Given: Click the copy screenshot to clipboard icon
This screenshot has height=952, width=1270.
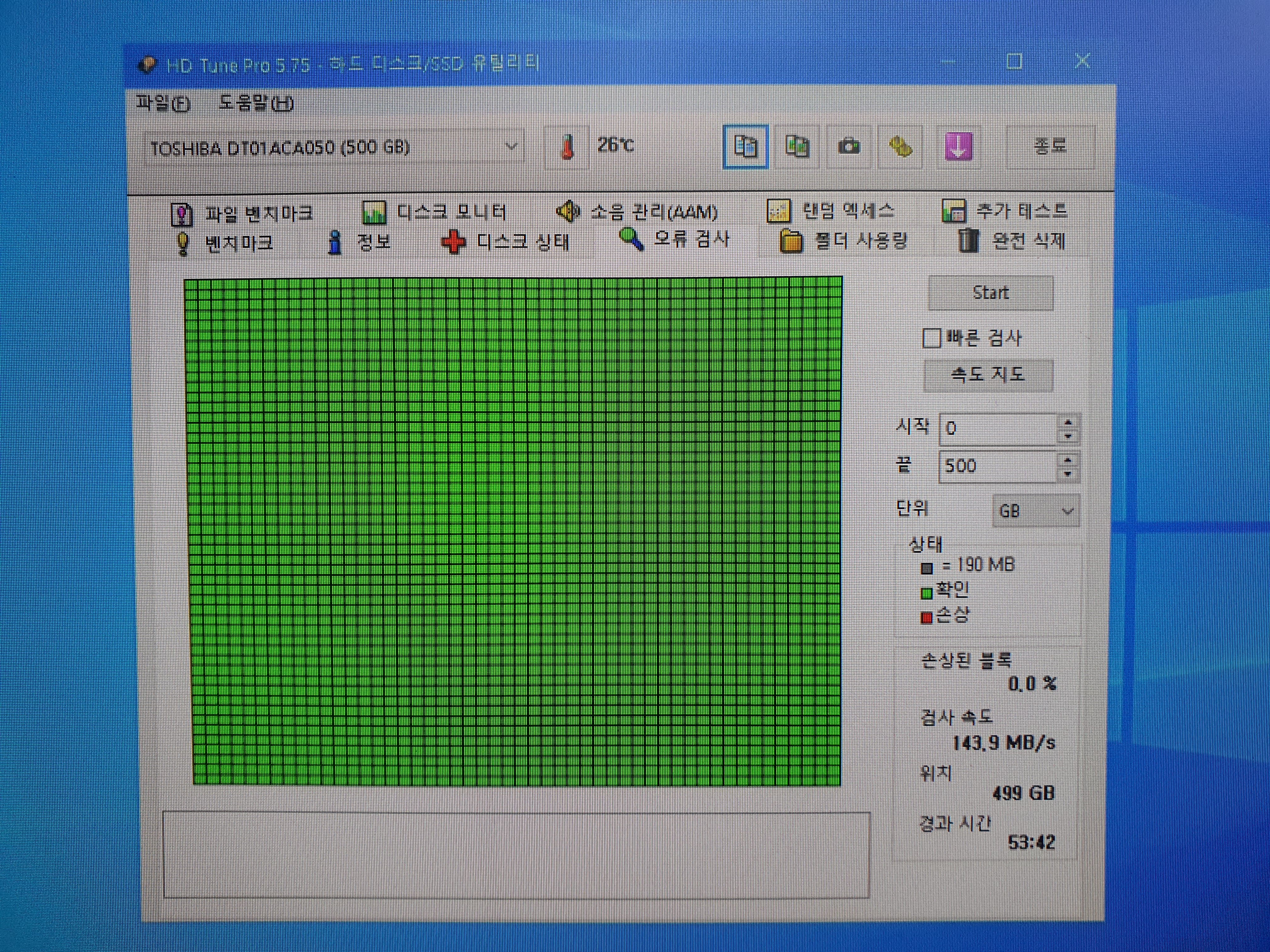Looking at the screenshot, I should [x=797, y=147].
